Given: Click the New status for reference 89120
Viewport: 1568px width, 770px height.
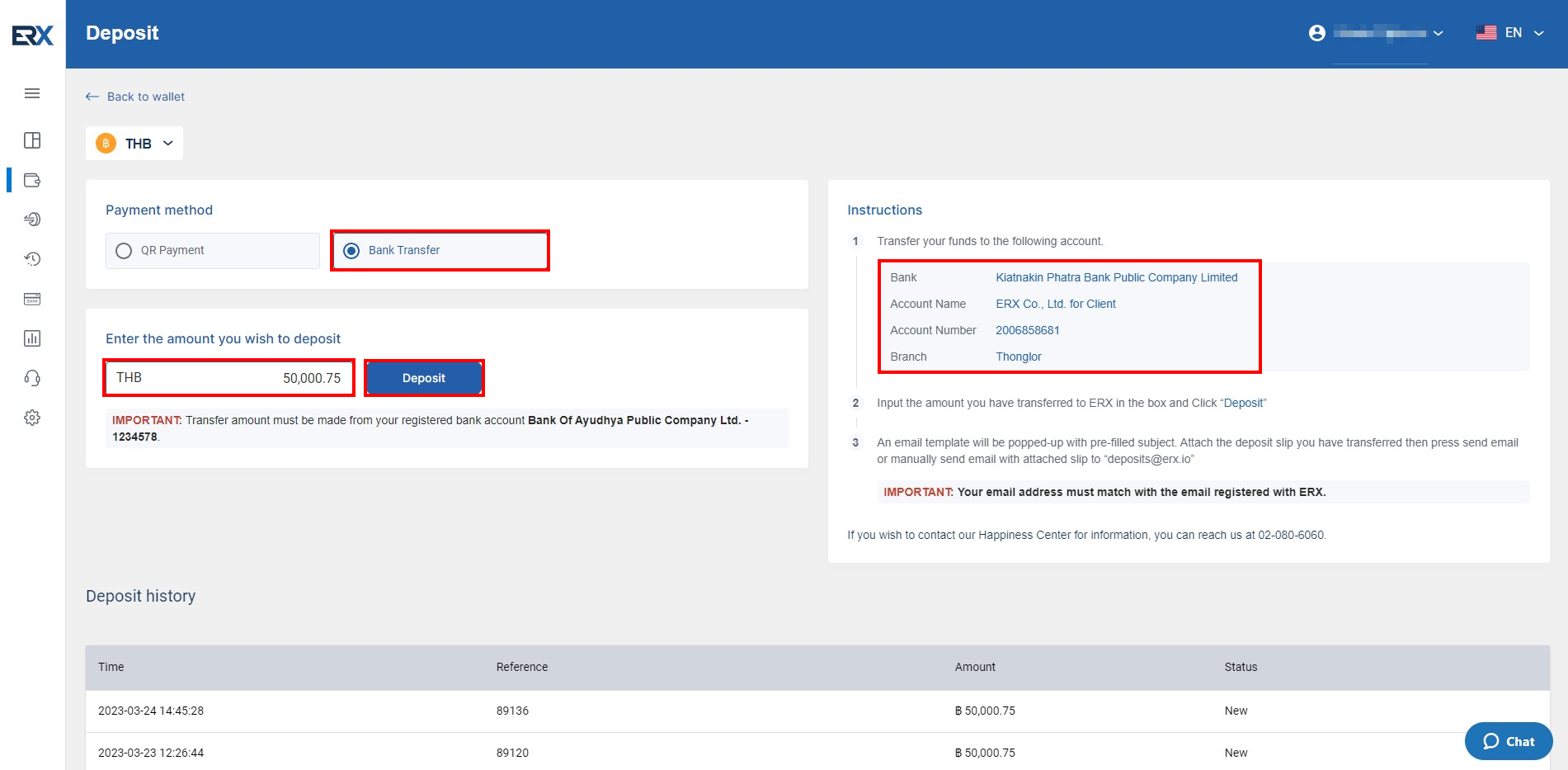Looking at the screenshot, I should click(1236, 753).
